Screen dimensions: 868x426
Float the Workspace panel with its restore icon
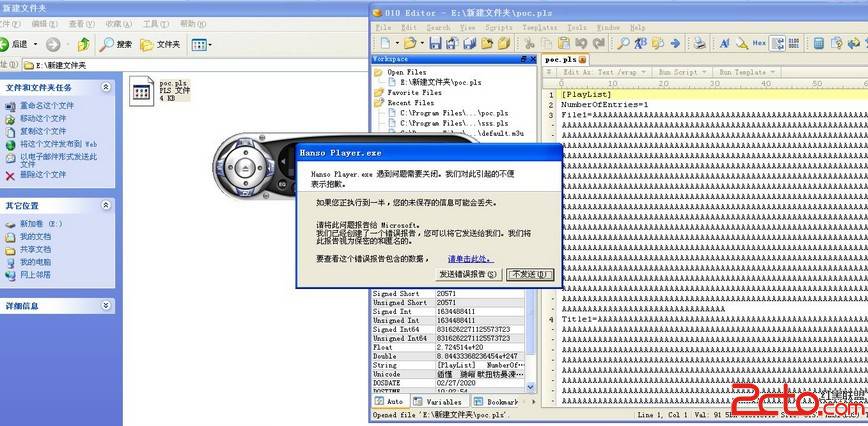(524, 59)
